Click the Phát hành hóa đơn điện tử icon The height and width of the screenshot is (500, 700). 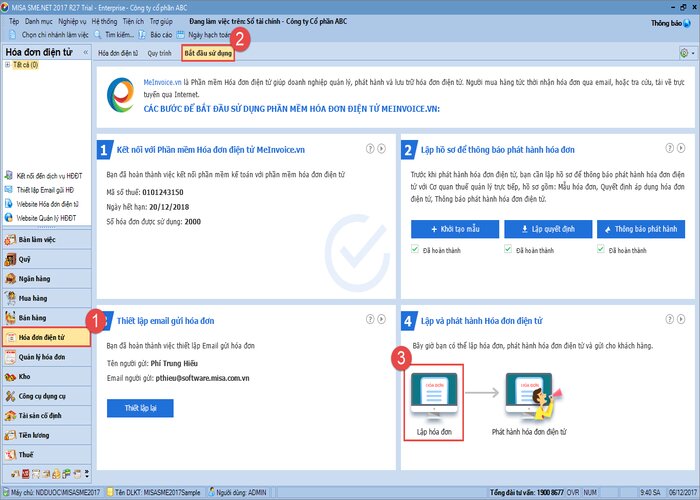(533, 396)
